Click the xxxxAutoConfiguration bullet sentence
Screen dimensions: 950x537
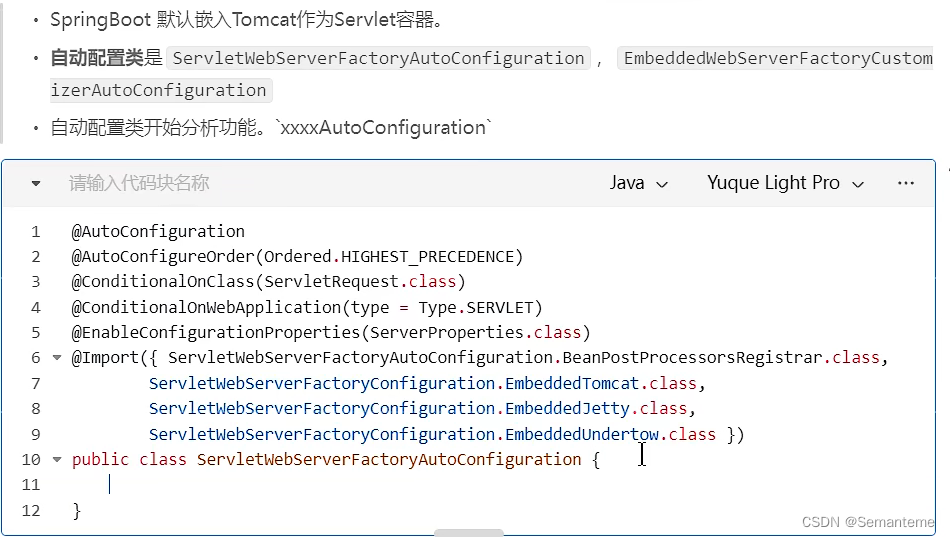tap(271, 128)
